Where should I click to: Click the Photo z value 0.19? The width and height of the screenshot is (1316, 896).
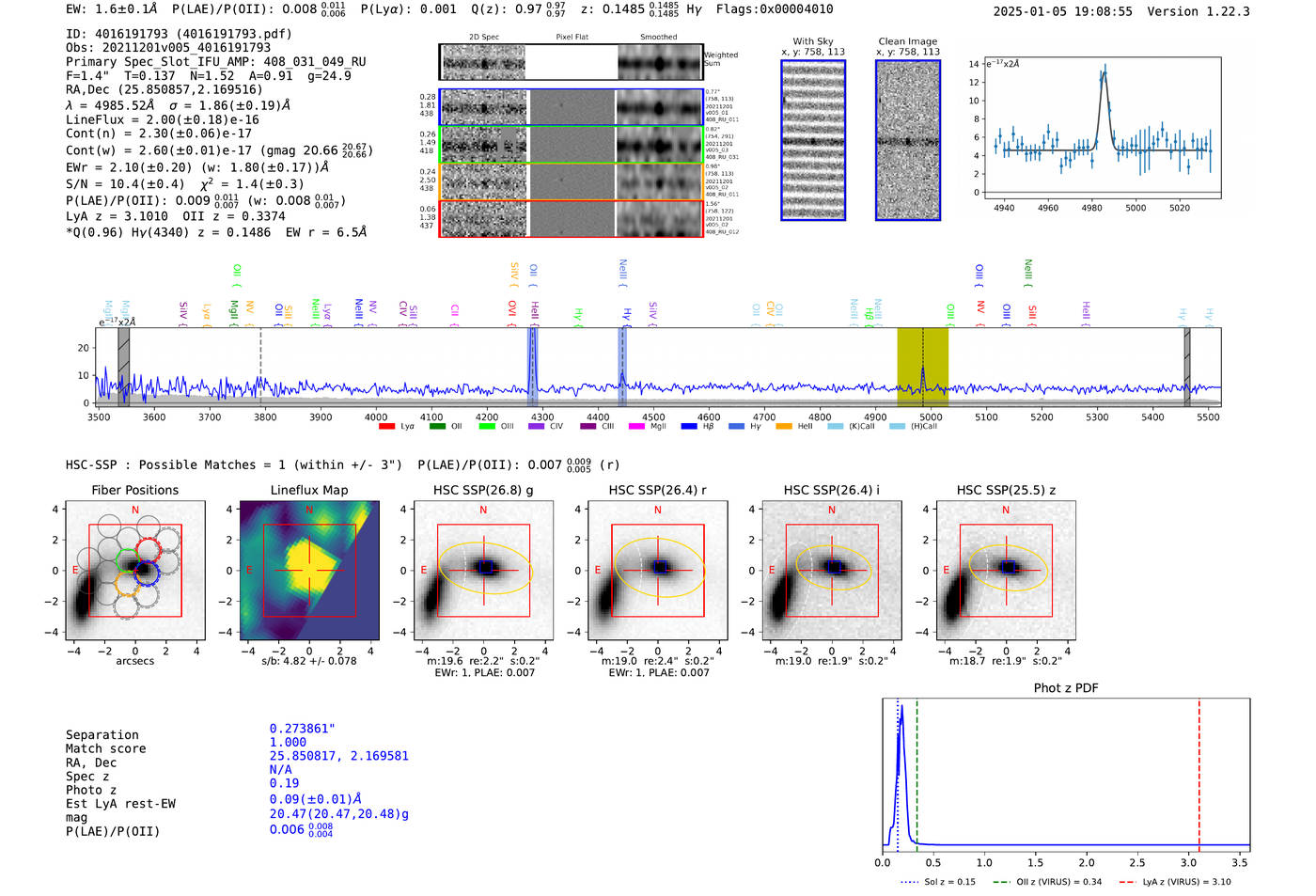point(284,783)
